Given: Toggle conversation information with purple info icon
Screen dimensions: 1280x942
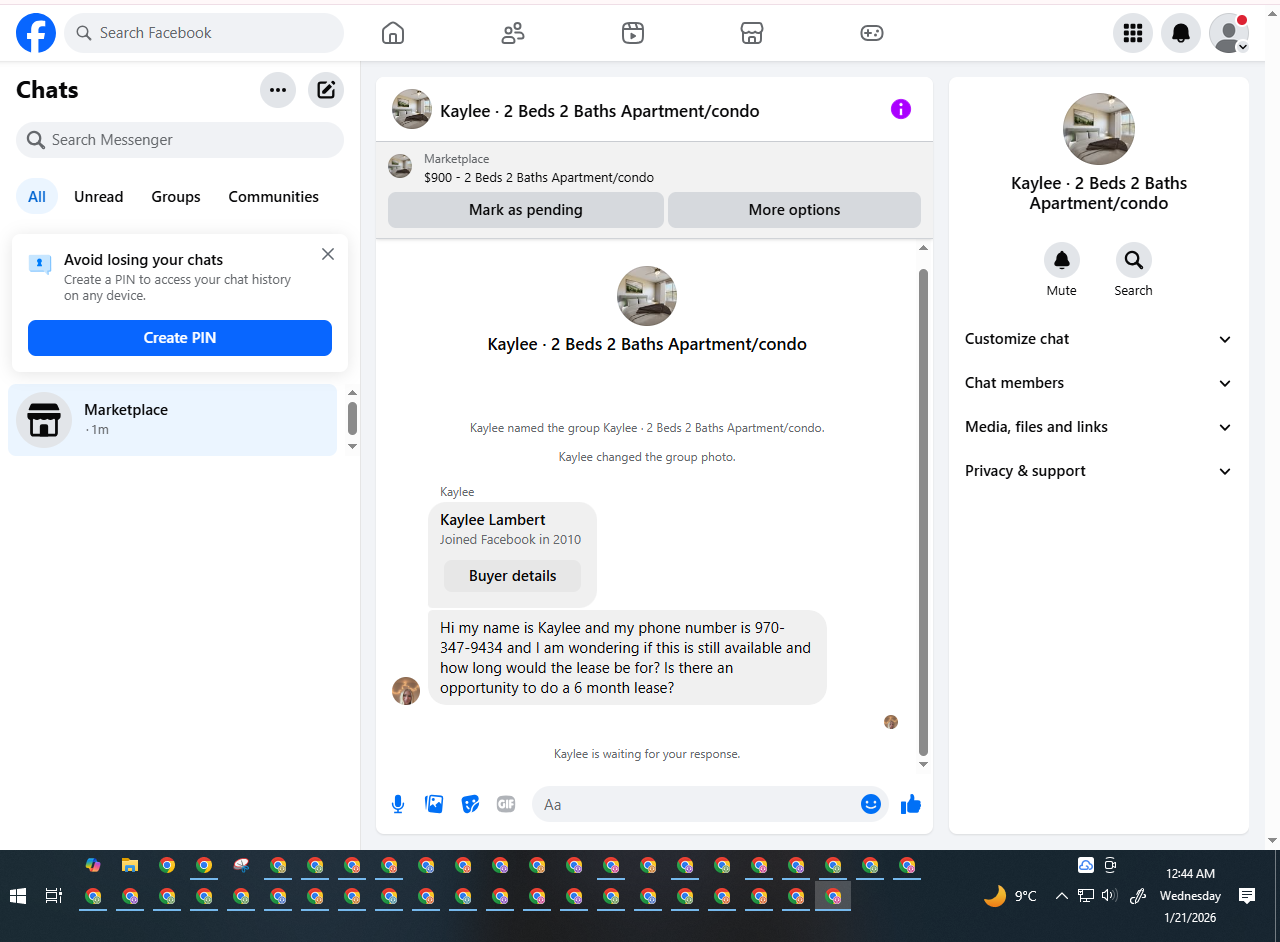Looking at the screenshot, I should click(901, 109).
